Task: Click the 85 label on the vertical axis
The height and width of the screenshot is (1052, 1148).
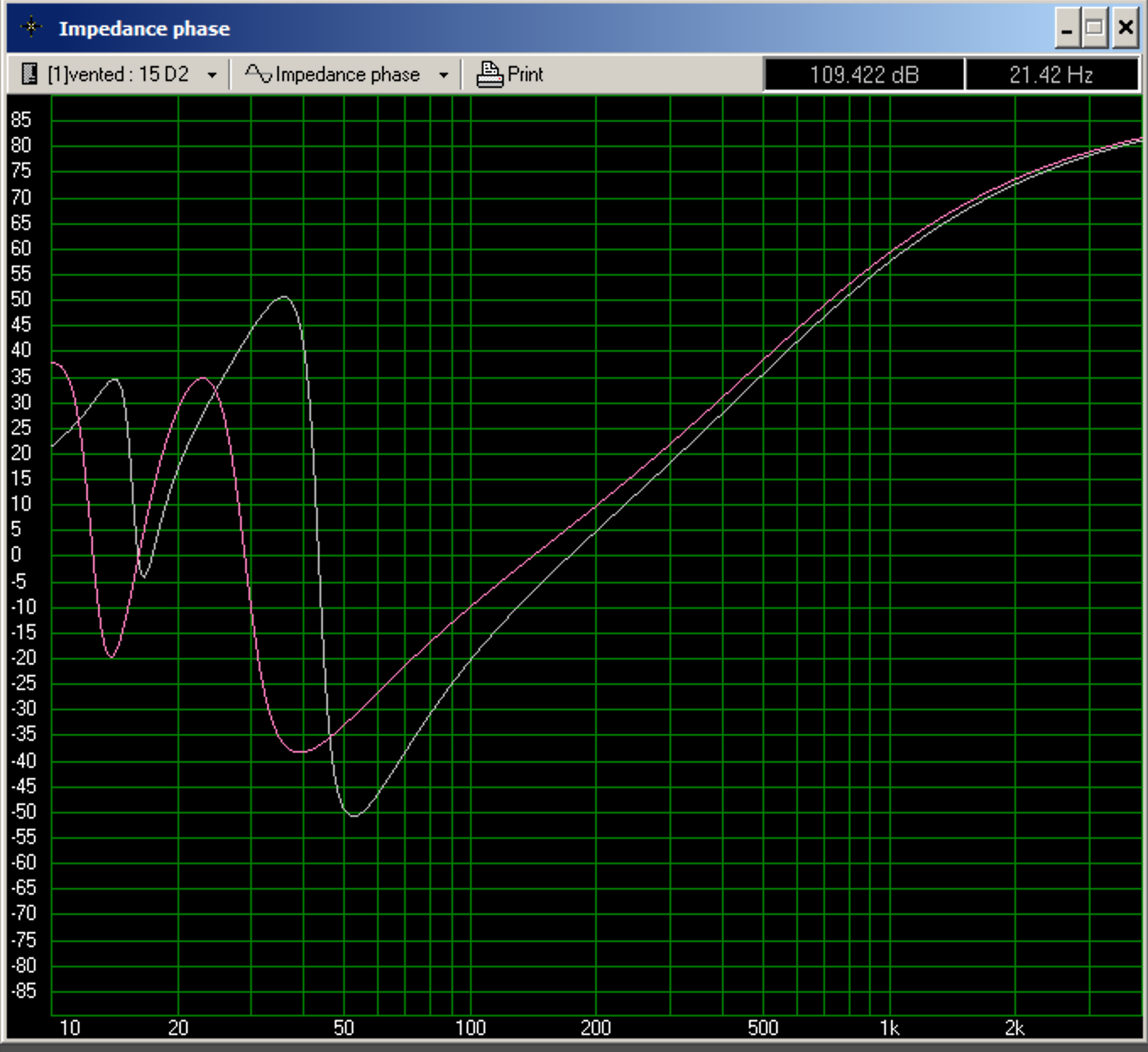Action: [x=21, y=120]
